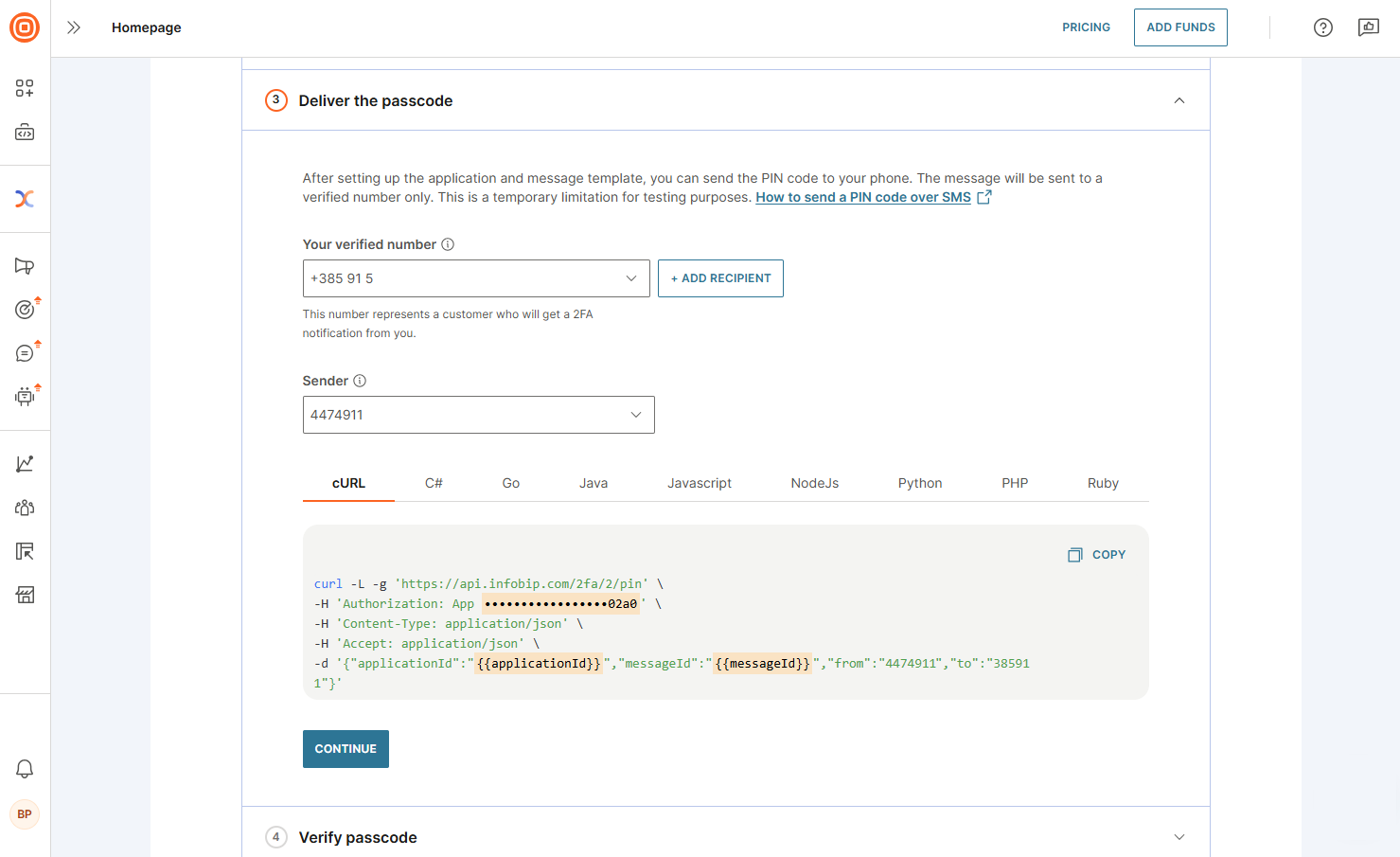Open the Conversations chat bubble icon

point(25,353)
